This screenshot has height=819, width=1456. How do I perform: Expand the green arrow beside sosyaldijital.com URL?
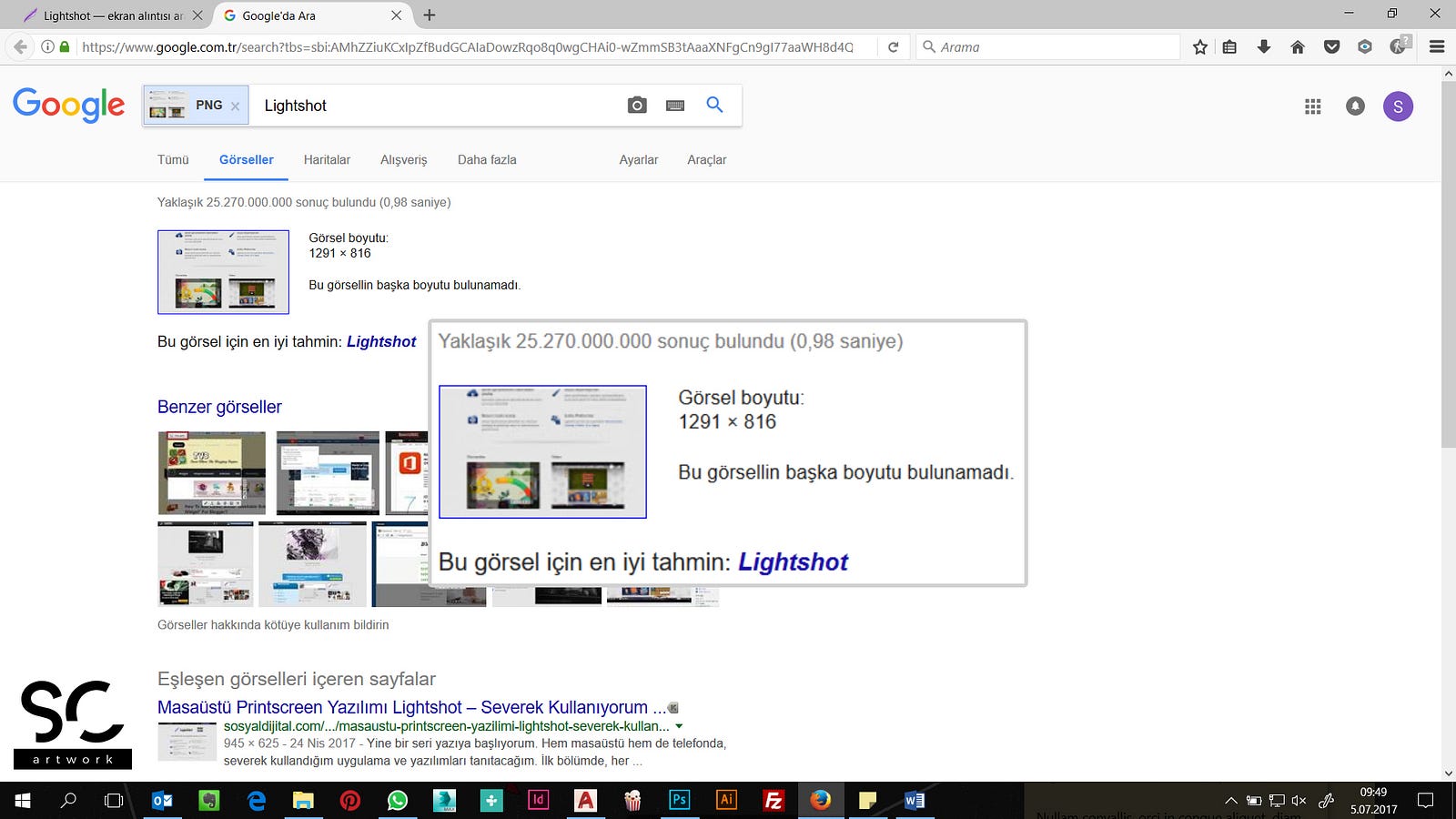coord(679,726)
